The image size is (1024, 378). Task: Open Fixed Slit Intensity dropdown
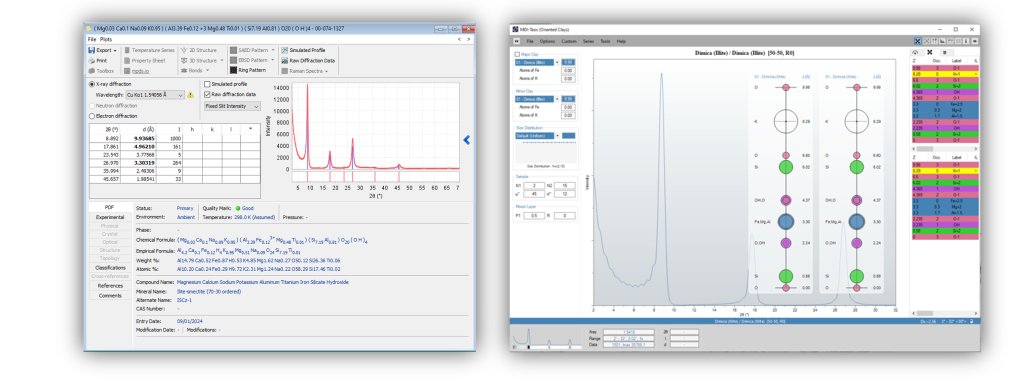232,106
